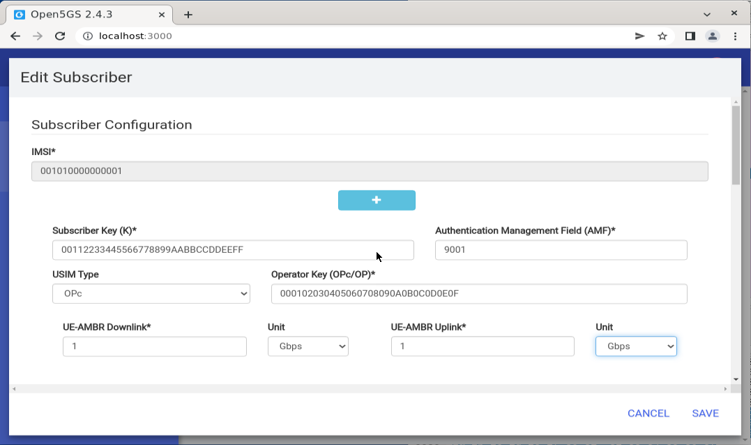
Task: Click the browser forward arrow
Action: pos(37,36)
